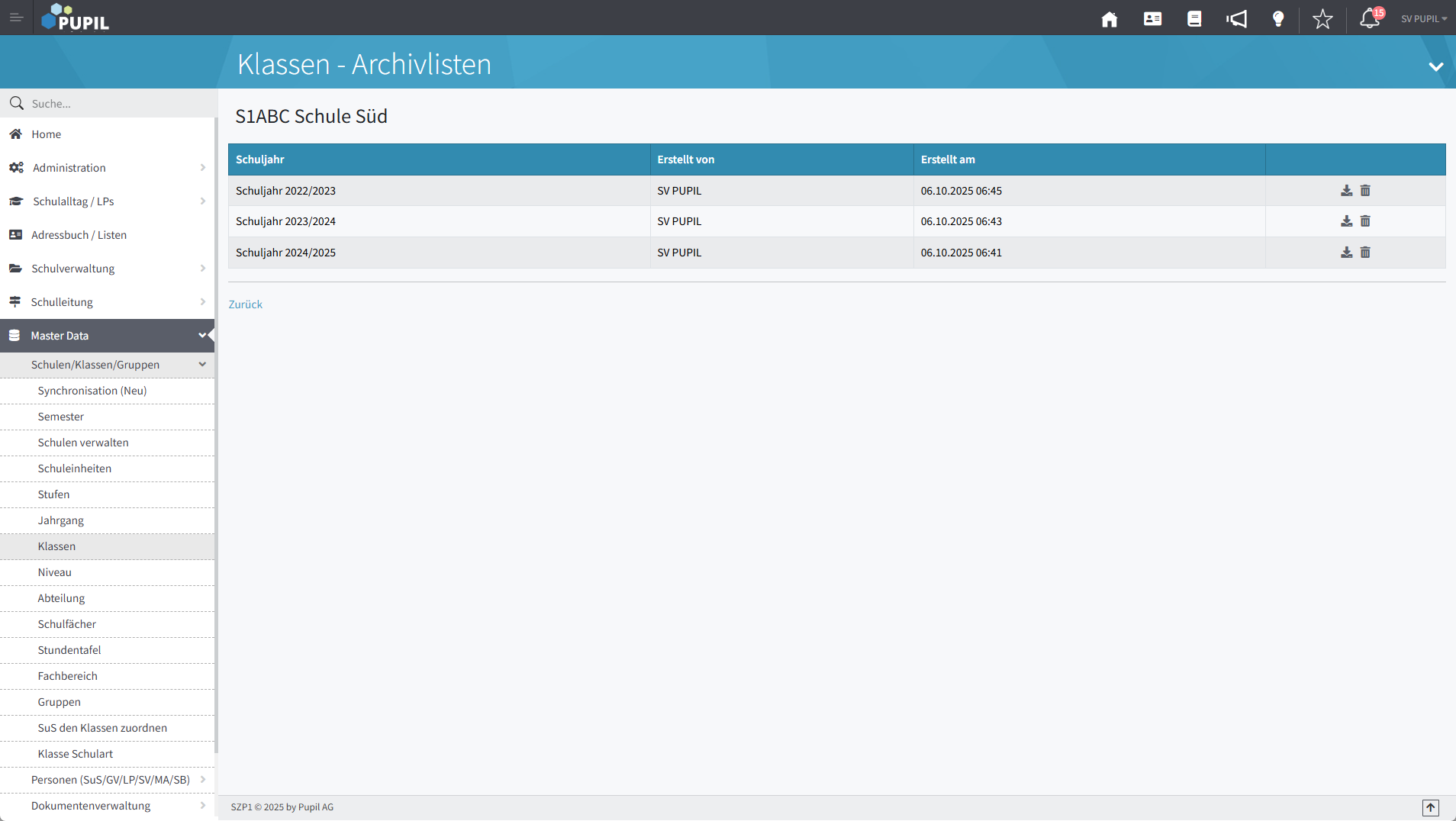Open Synchronisation (Neu)

[x=108, y=391]
